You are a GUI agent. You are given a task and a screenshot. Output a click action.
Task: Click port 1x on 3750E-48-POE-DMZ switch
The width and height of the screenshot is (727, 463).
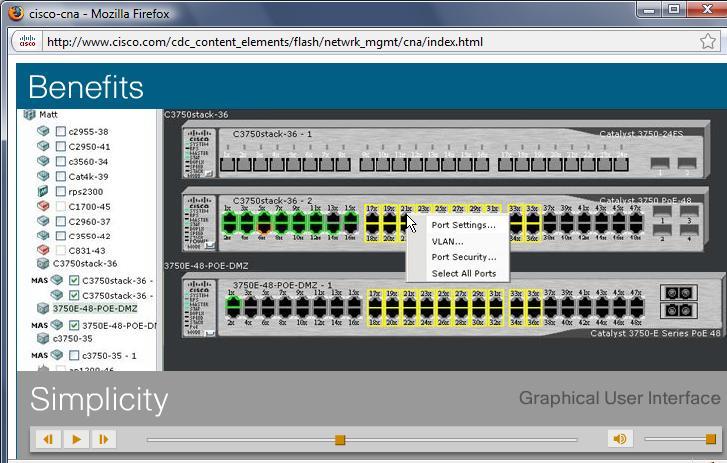coord(233,303)
